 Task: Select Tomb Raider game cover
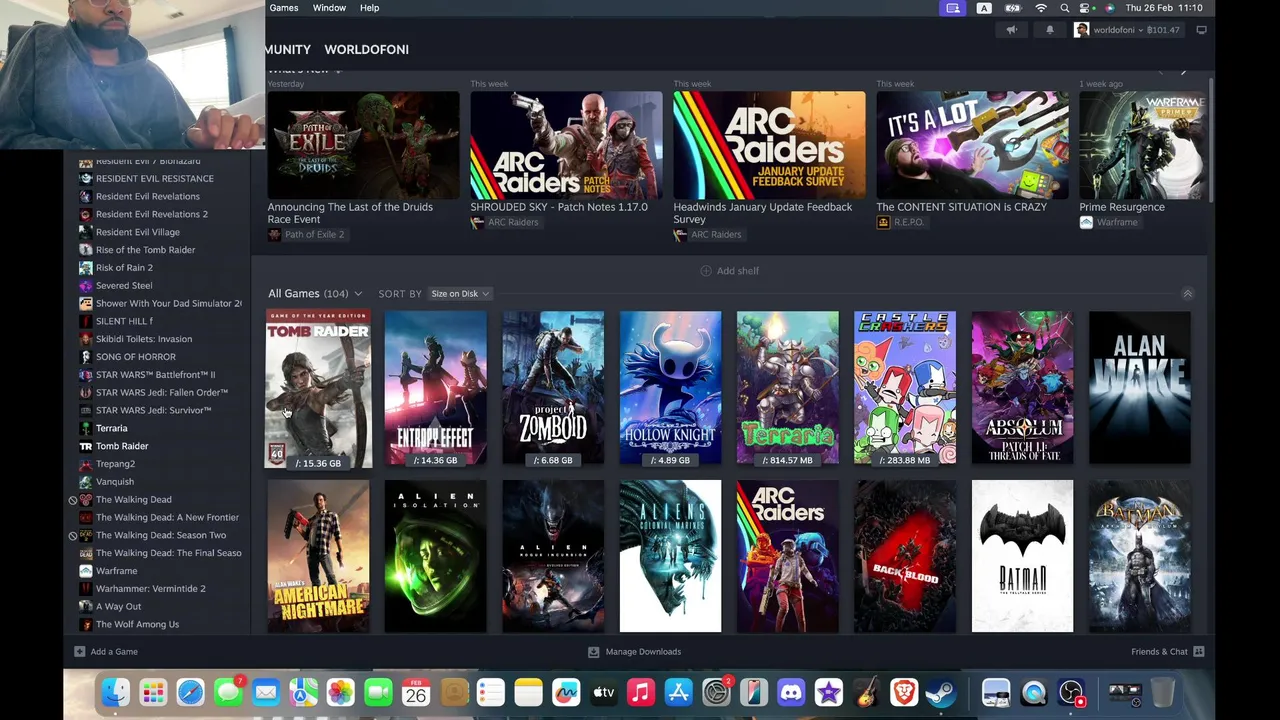tap(318, 389)
